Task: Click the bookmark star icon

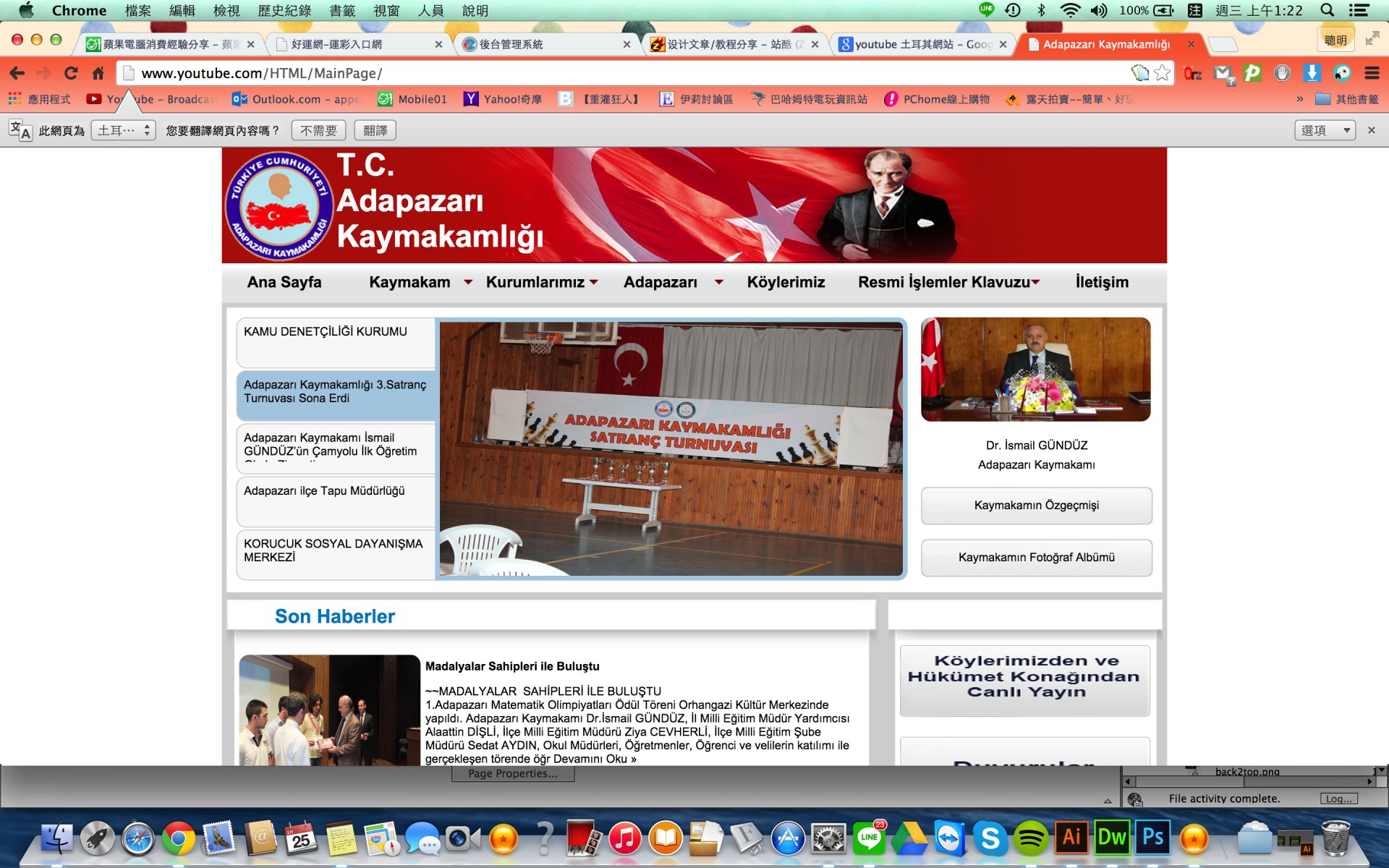Action: click(x=1163, y=73)
